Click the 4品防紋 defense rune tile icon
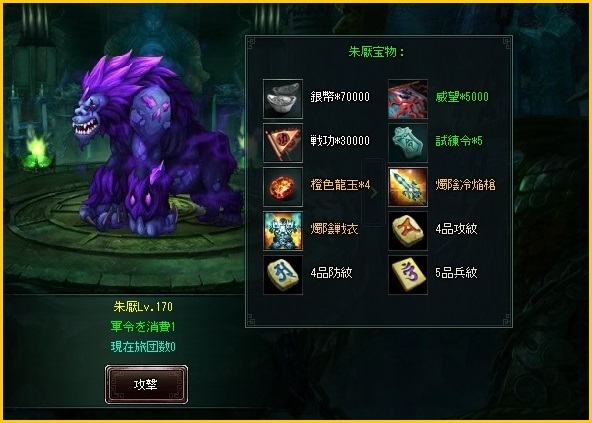This screenshot has width=592, height=423. point(283,275)
